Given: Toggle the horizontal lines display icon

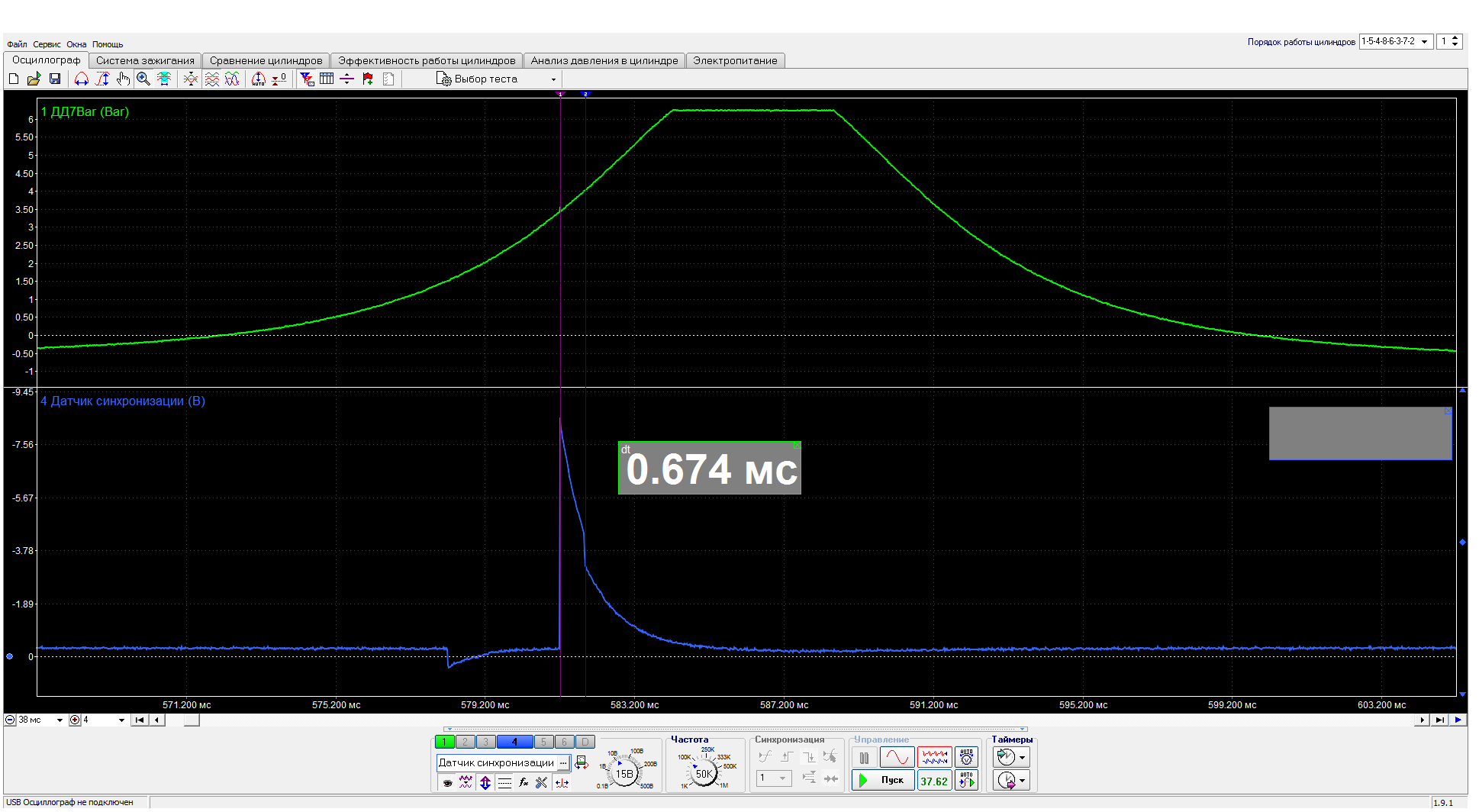Looking at the screenshot, I should pyautogui.click(x=504, y=782).
